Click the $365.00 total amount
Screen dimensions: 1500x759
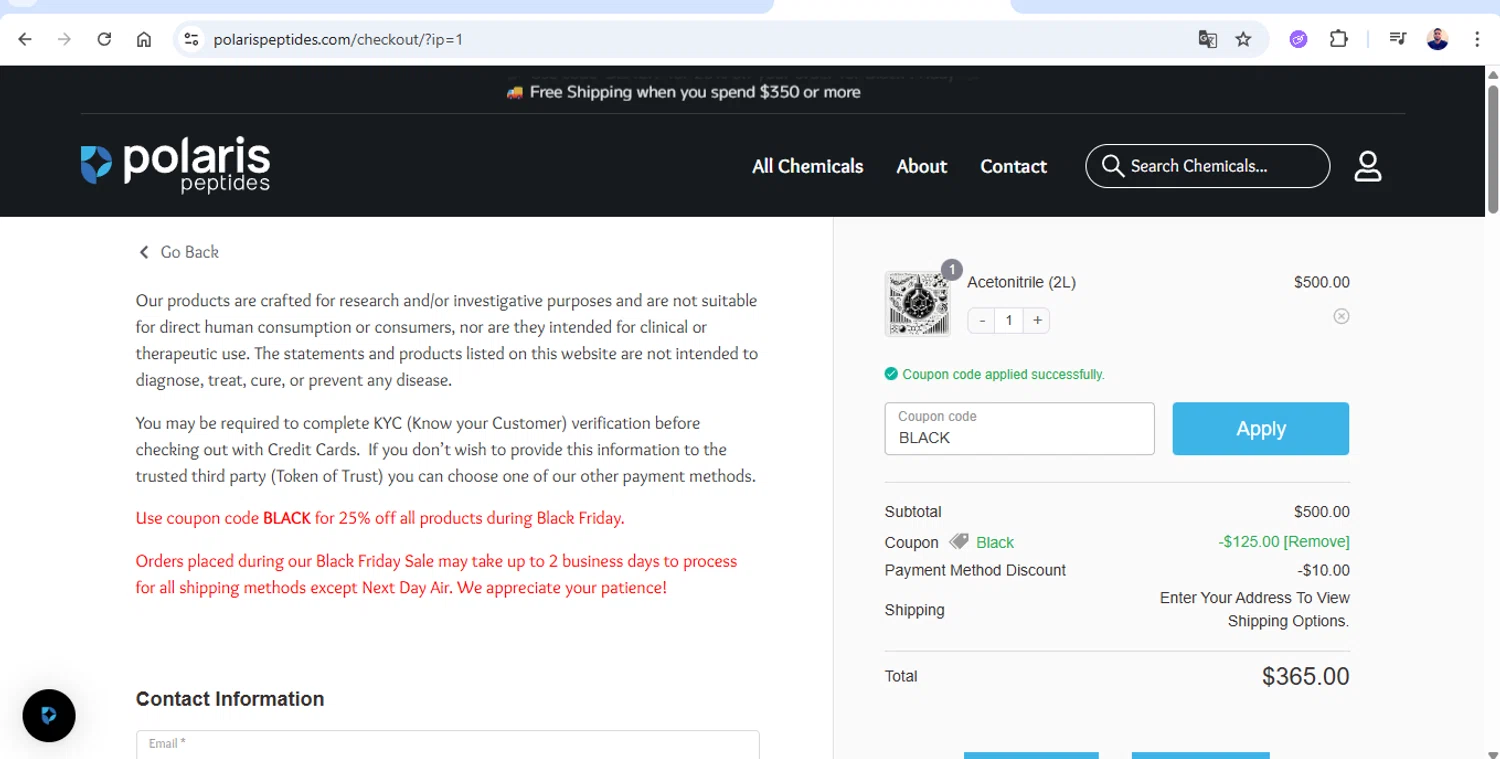click(x=1305, y=676)
